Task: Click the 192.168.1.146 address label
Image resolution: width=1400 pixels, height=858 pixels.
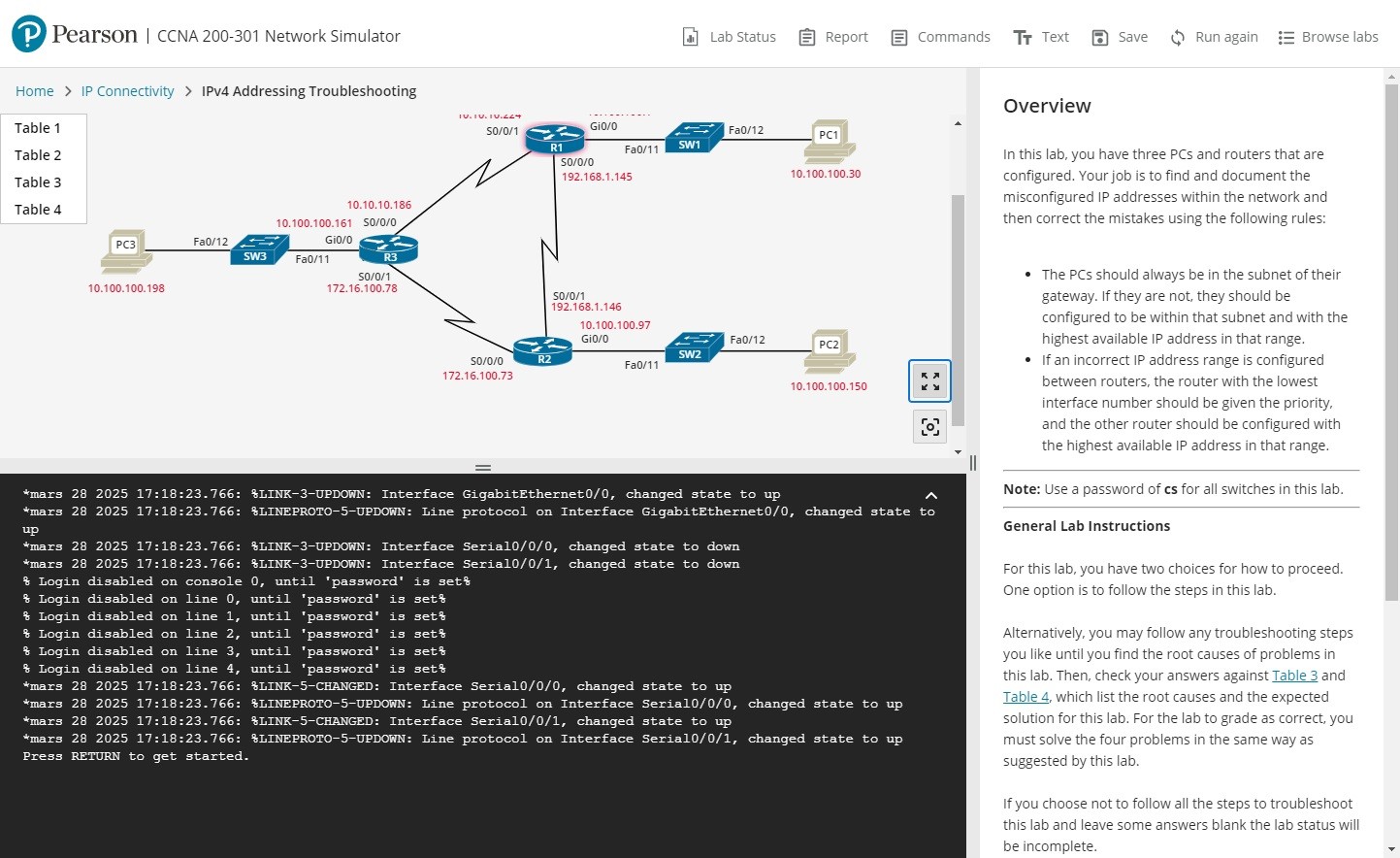Action: [x=586, y=307]
